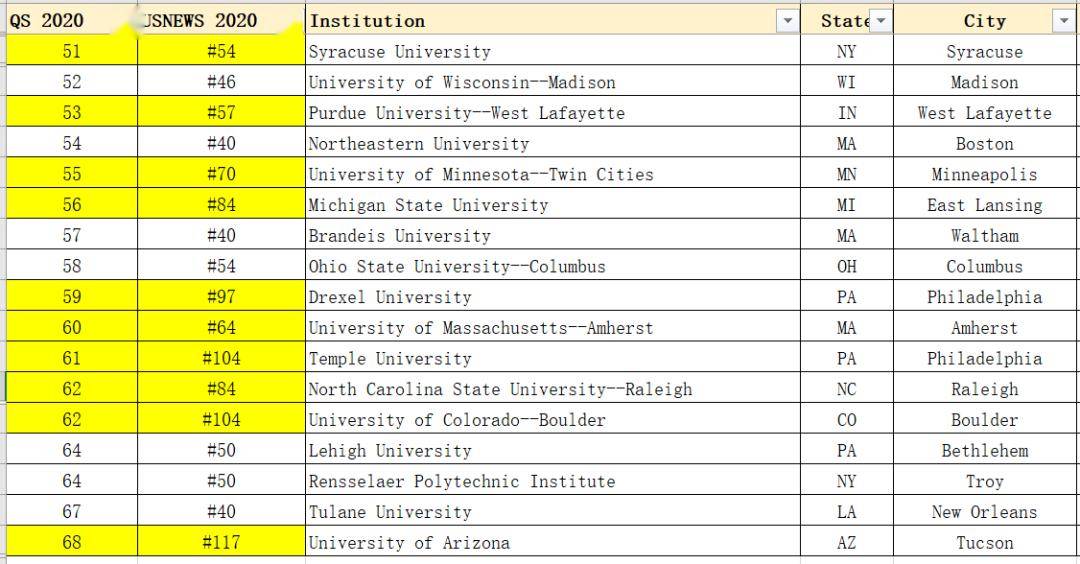Select the Rensselaer Polytechnic Institute cell

pyautogui.click(x=461, y=481)
